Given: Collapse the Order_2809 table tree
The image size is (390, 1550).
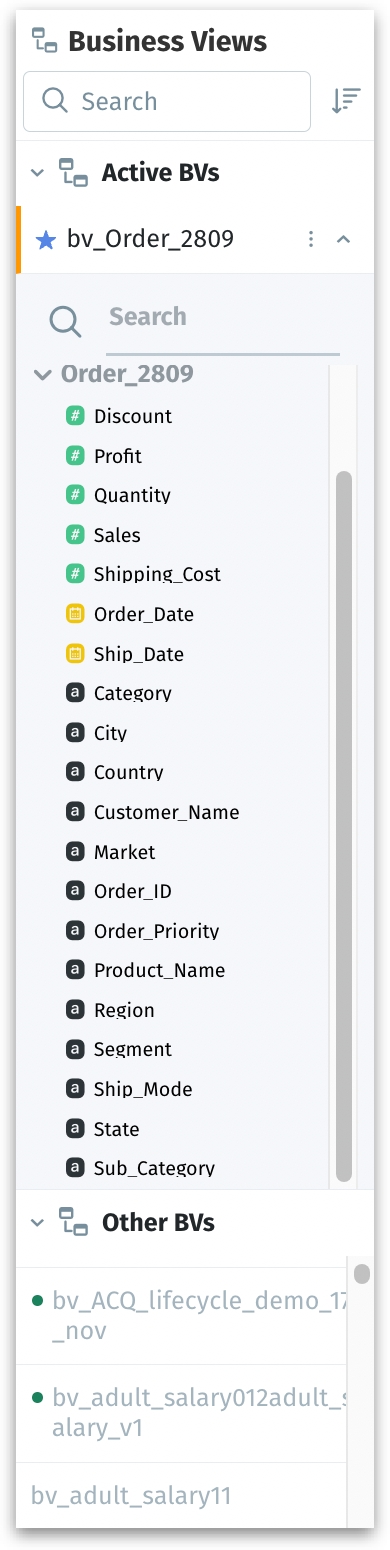Looking at the screenshot, I should (42, 375).
